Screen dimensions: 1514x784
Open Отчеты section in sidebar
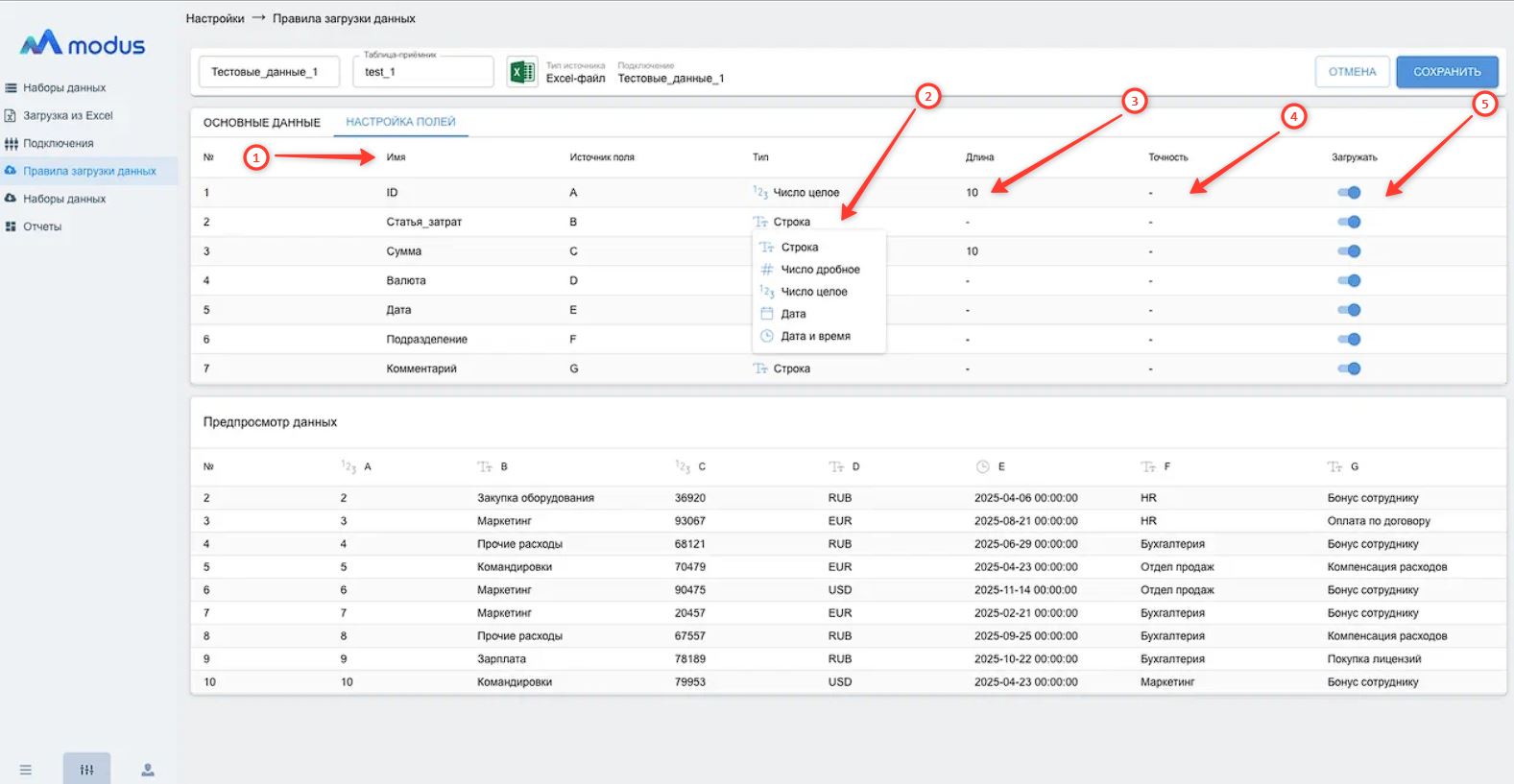point(42,226)
